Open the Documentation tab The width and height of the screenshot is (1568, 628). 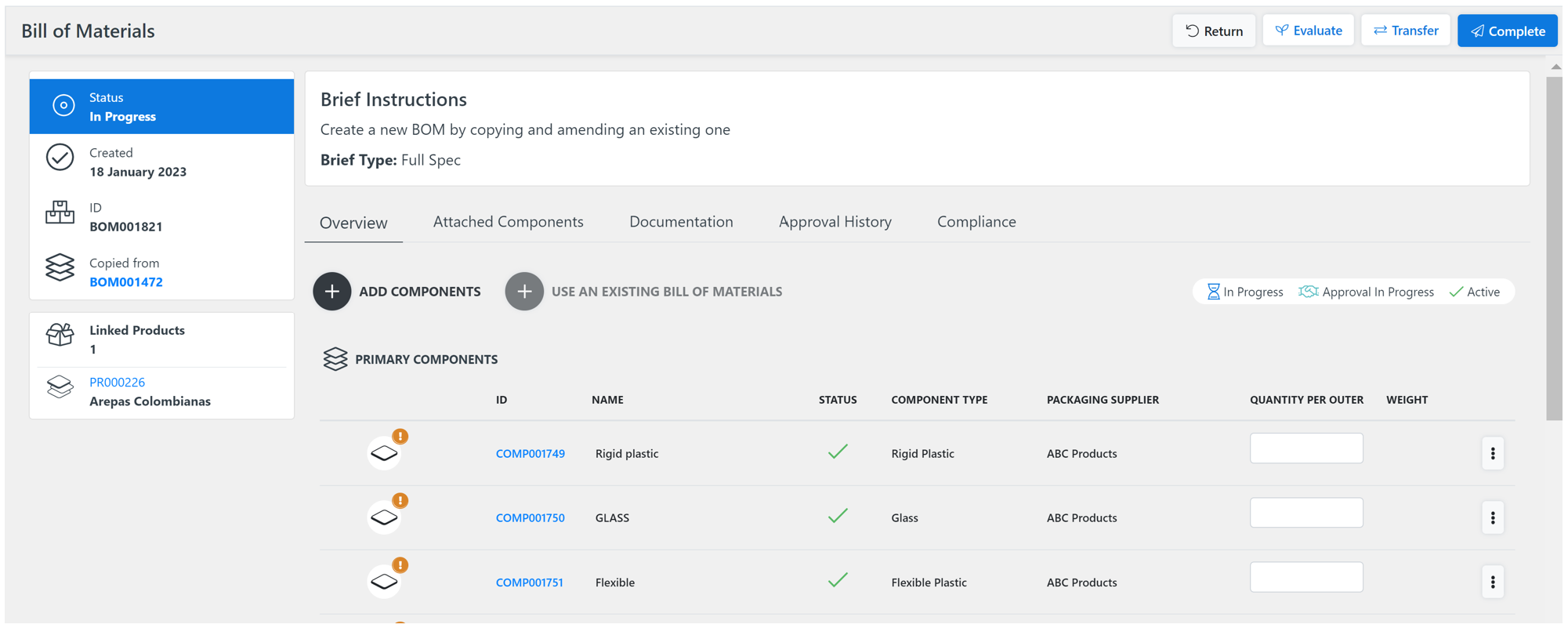pos(681,222)
